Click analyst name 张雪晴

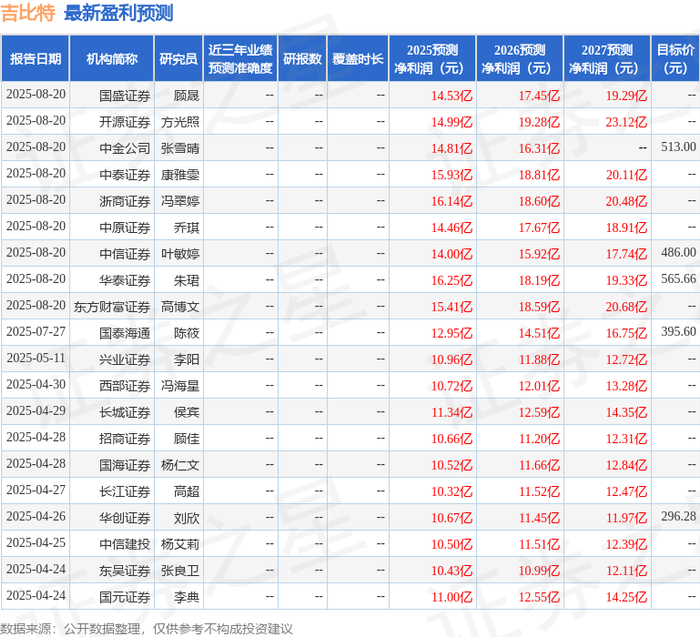point(180,148)
